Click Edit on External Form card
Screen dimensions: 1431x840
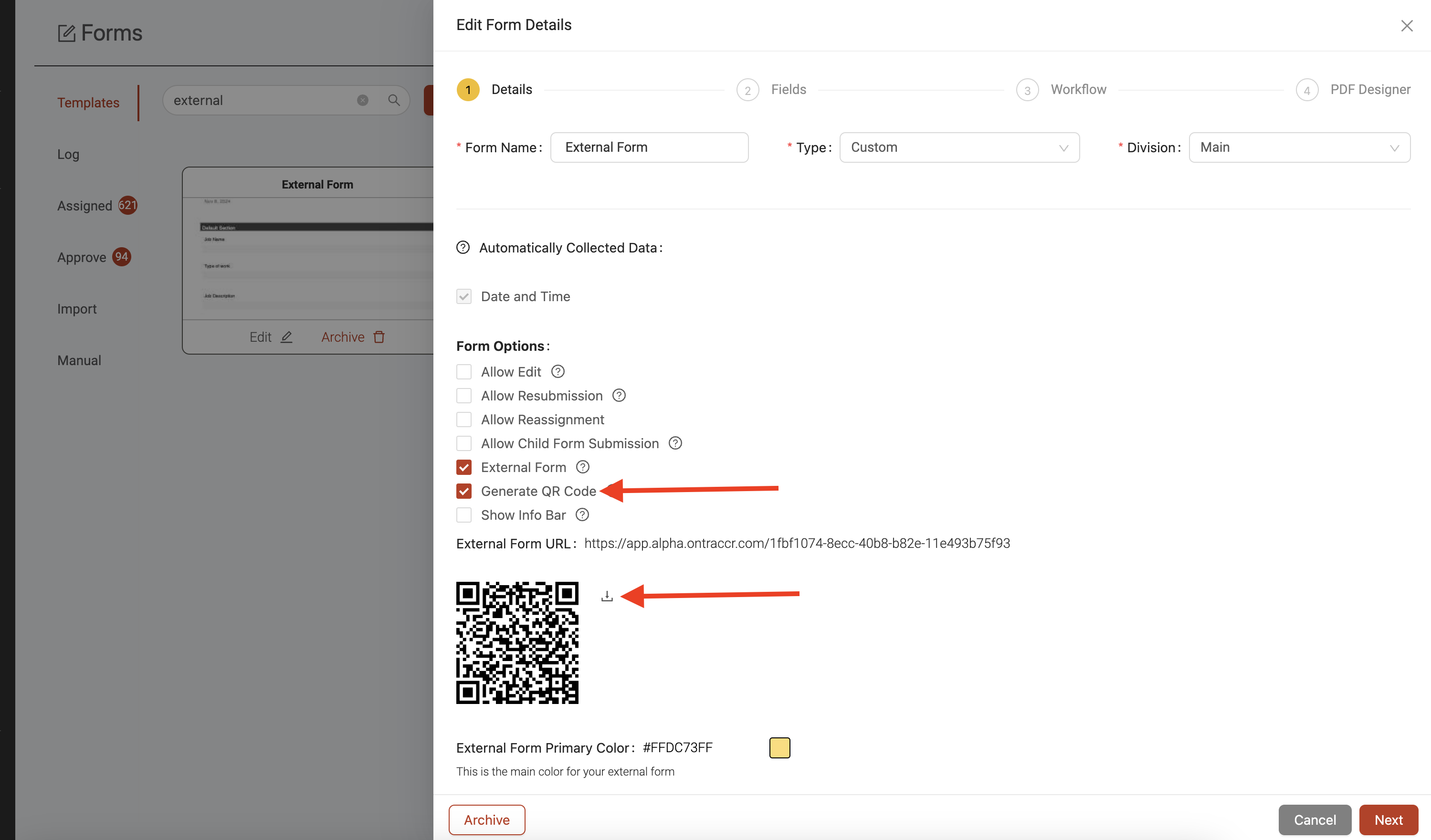271,337
